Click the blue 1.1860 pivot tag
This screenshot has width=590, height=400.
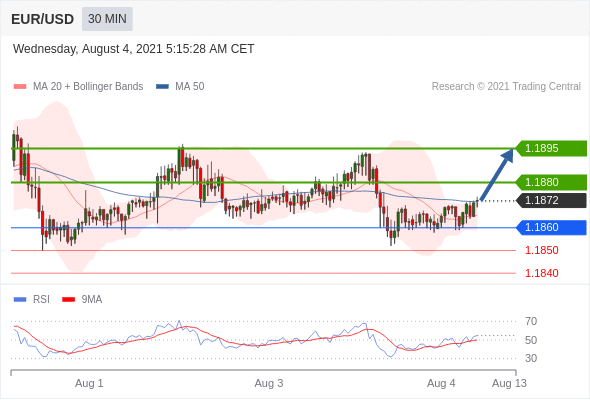pyautogui.click(x=551, y=227)
